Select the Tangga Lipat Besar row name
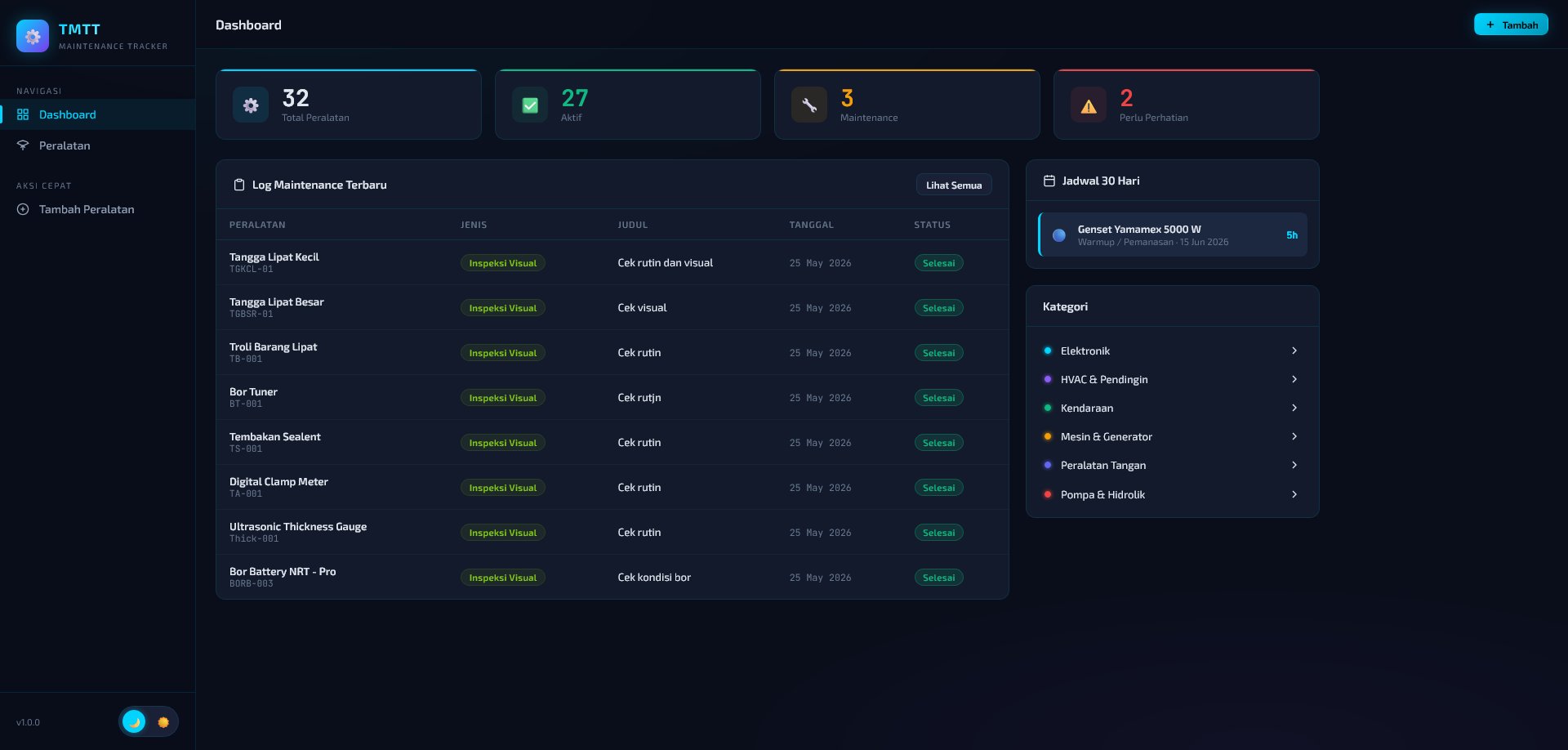 click(277, 302)
